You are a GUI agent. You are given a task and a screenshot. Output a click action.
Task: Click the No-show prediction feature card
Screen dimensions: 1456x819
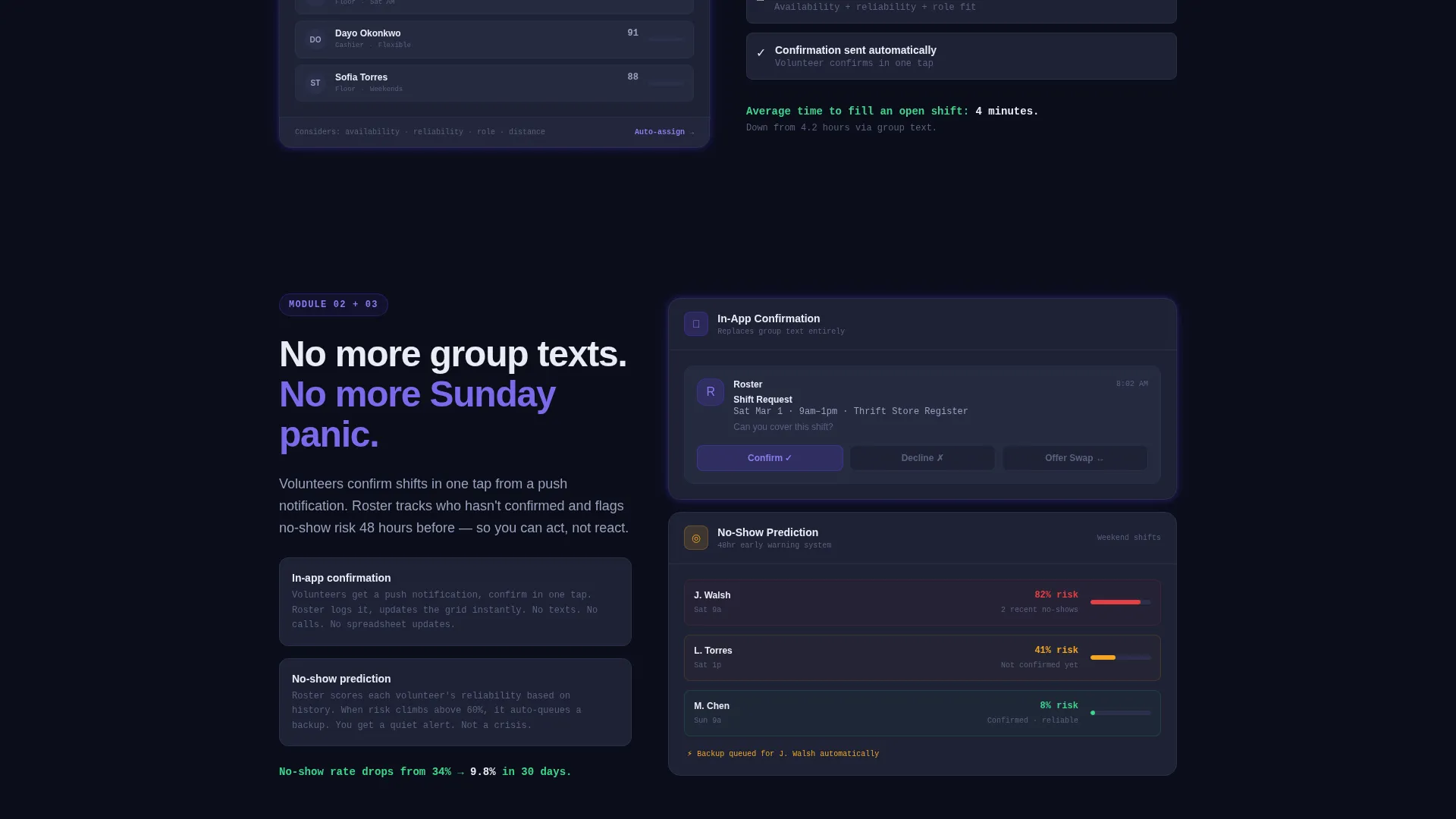455,702
